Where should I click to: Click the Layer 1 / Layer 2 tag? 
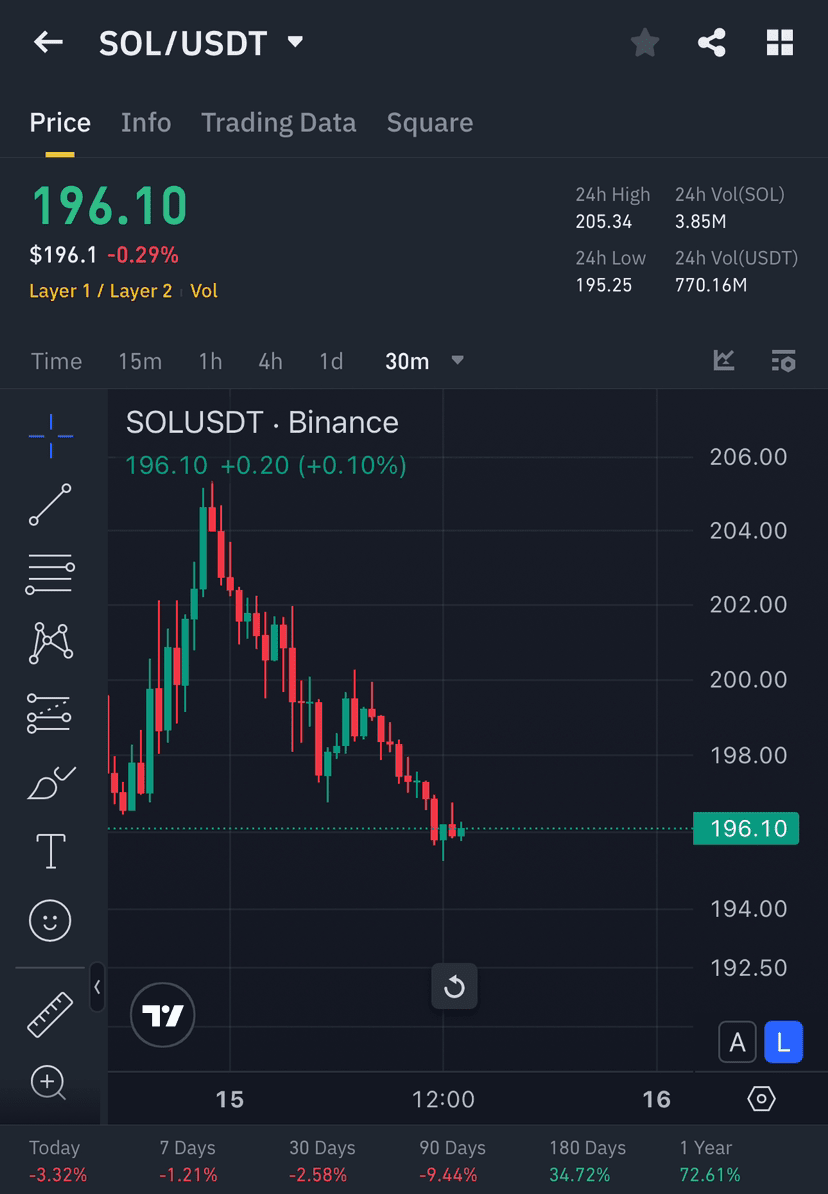click(101, 291)
